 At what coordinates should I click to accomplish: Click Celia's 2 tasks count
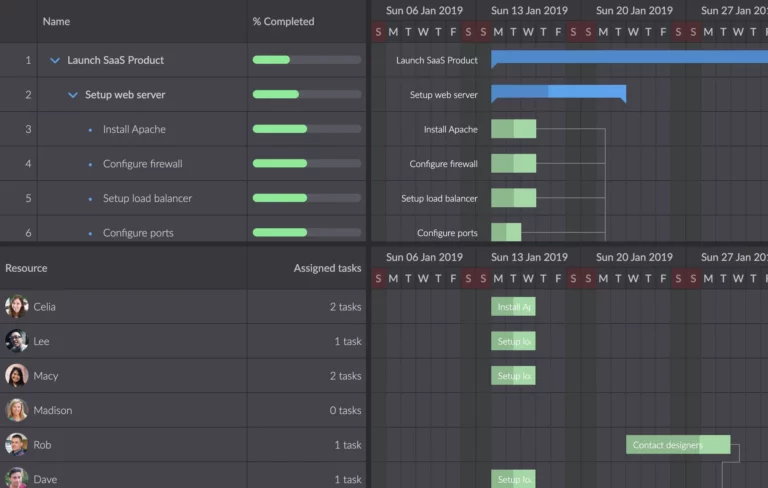coord(345,307)
